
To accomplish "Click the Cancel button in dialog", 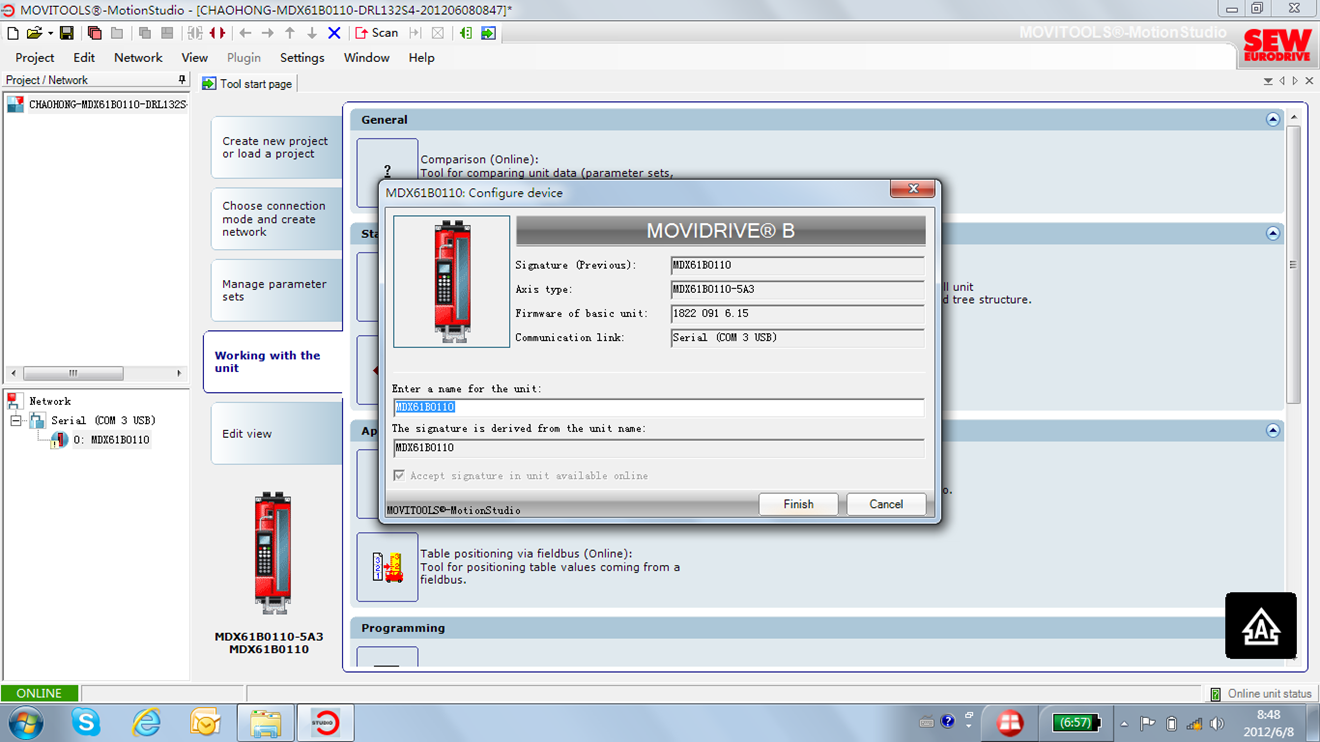I will (885, 504).
